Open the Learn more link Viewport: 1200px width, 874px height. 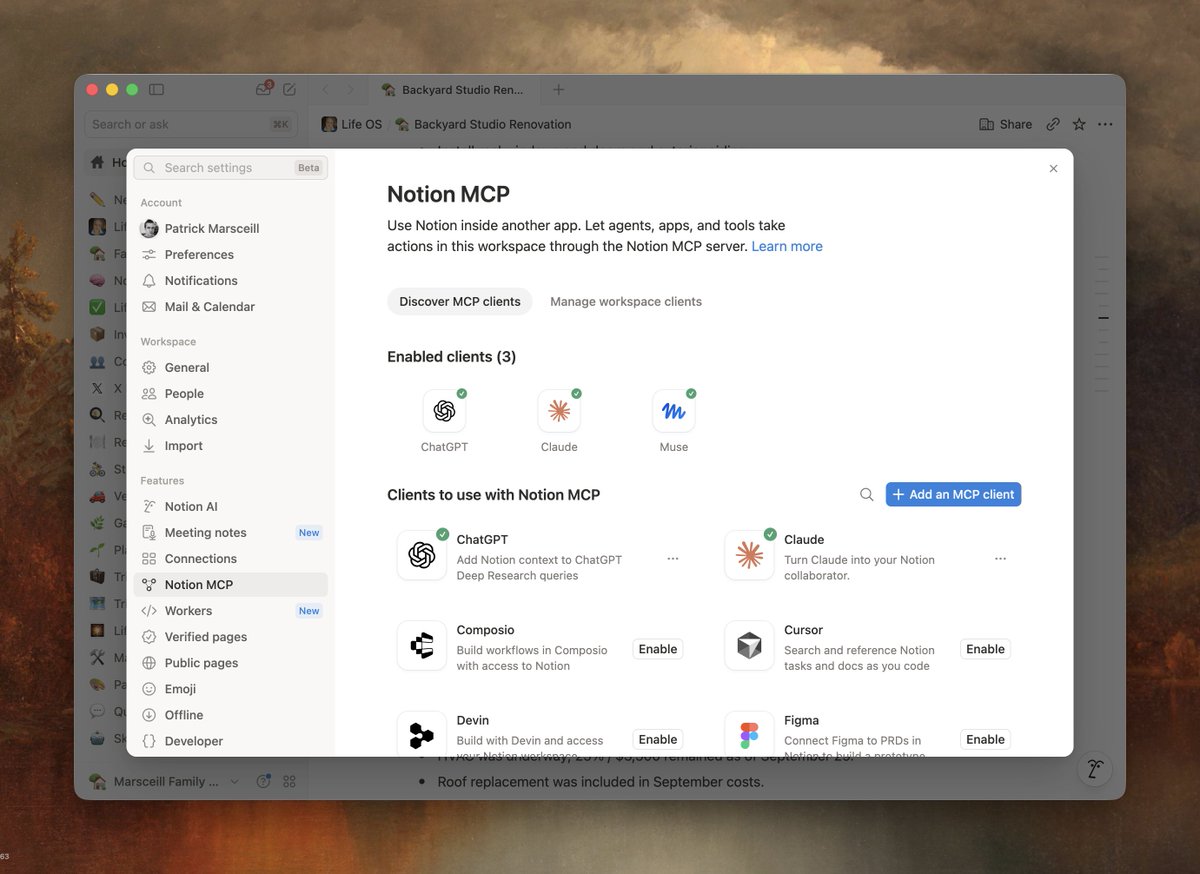click(x=787, y=246)
